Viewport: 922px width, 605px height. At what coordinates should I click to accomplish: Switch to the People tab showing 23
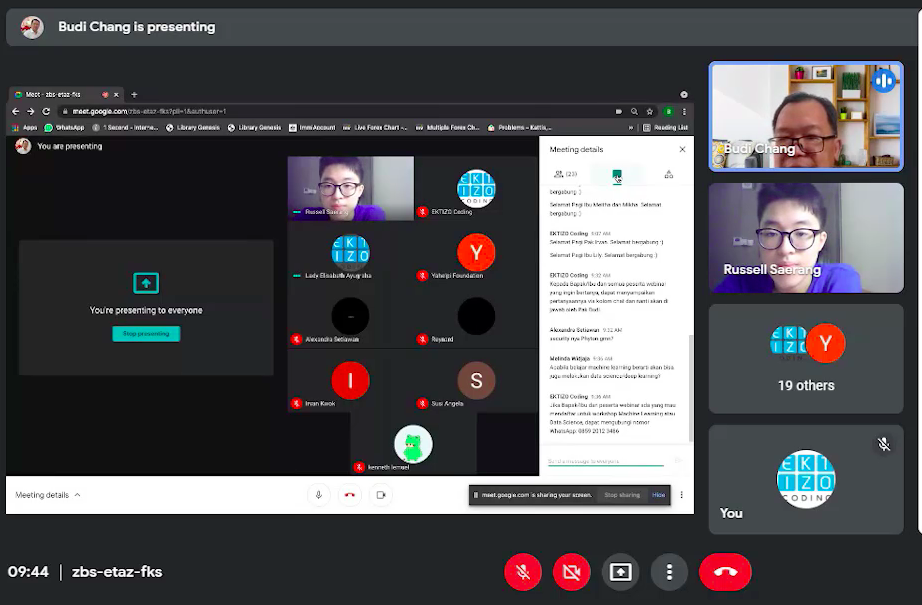click(x=565, y=174)
